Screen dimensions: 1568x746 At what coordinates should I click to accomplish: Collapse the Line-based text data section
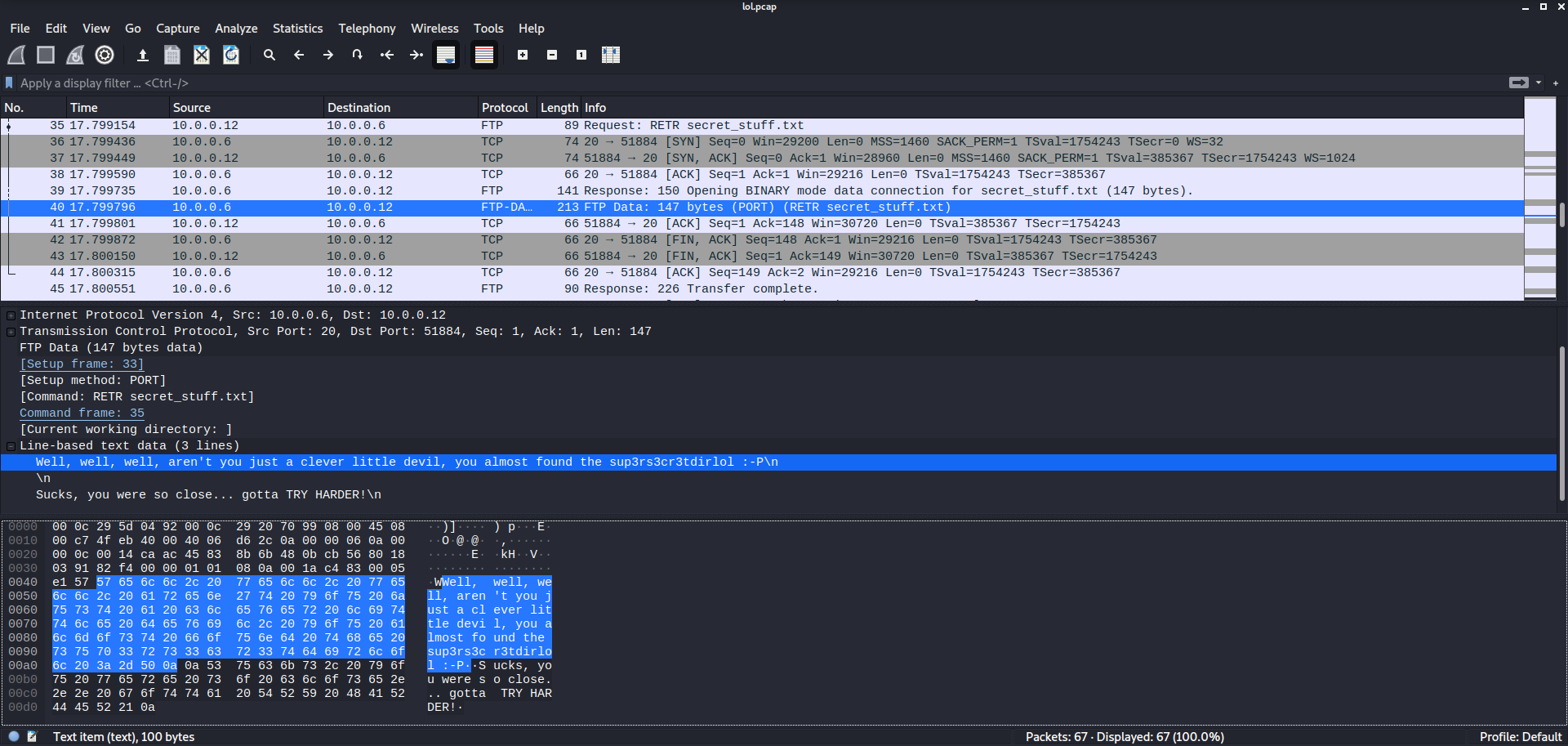tap(10, 445)
